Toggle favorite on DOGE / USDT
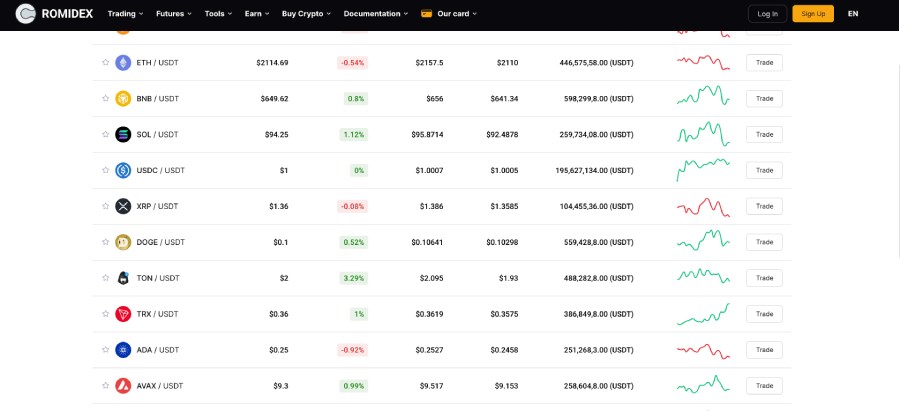The height and width of the screenshot is (411, 900). (x=106, y=242)
